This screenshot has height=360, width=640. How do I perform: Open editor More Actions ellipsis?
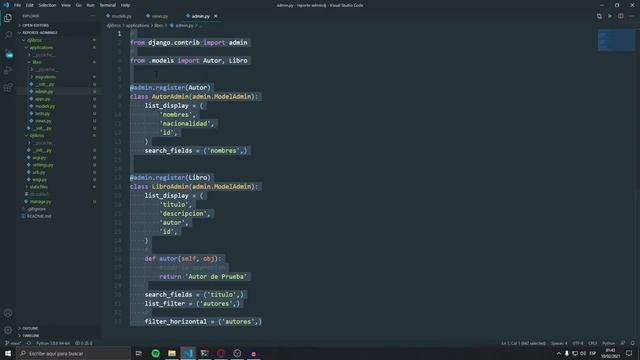point(631,16)
